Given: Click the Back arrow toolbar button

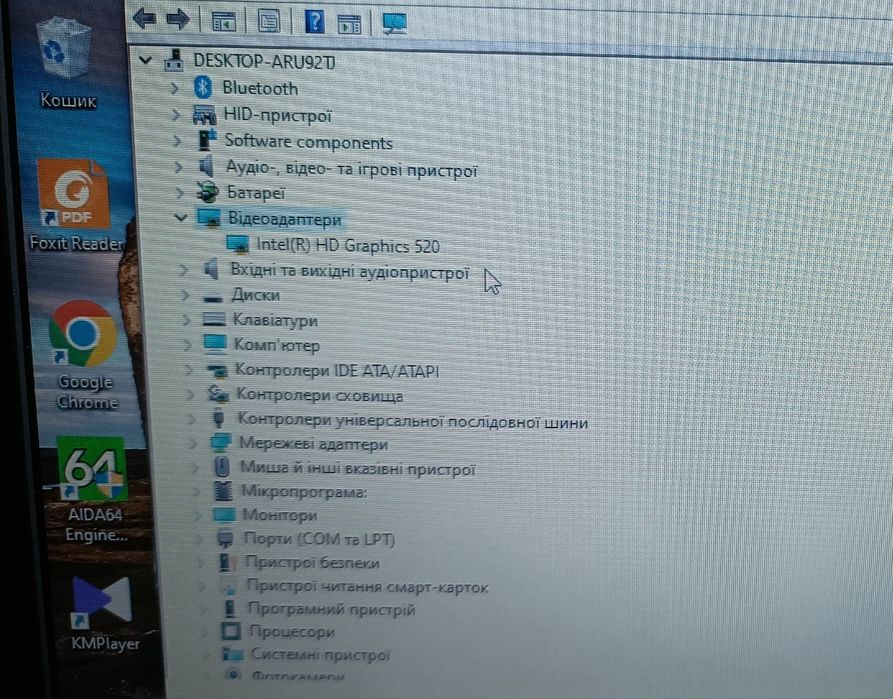Looking at the screenshot, I should (x=145, y=19).
